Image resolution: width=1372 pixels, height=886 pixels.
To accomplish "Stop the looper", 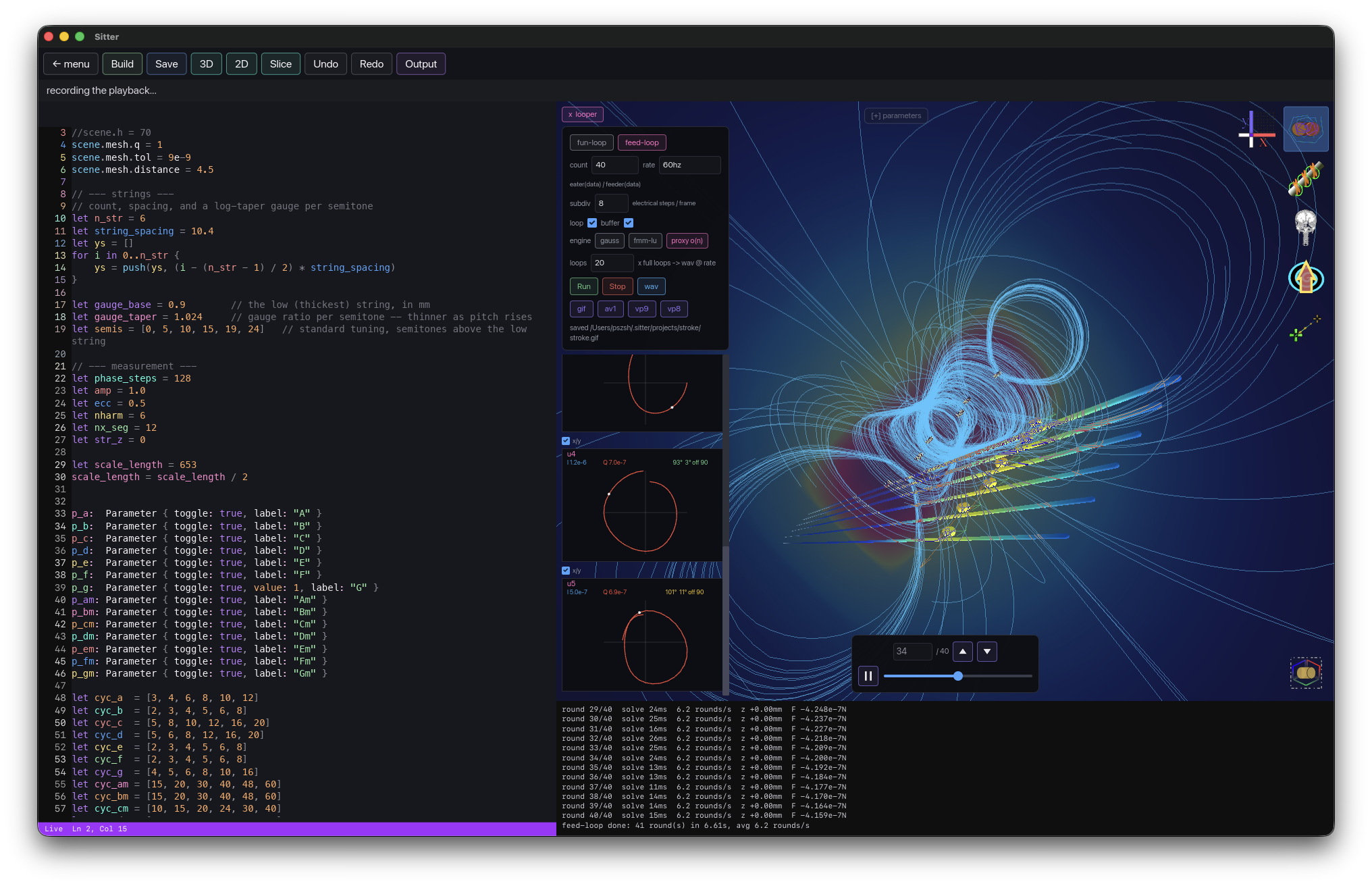I will tap(617, 287).
